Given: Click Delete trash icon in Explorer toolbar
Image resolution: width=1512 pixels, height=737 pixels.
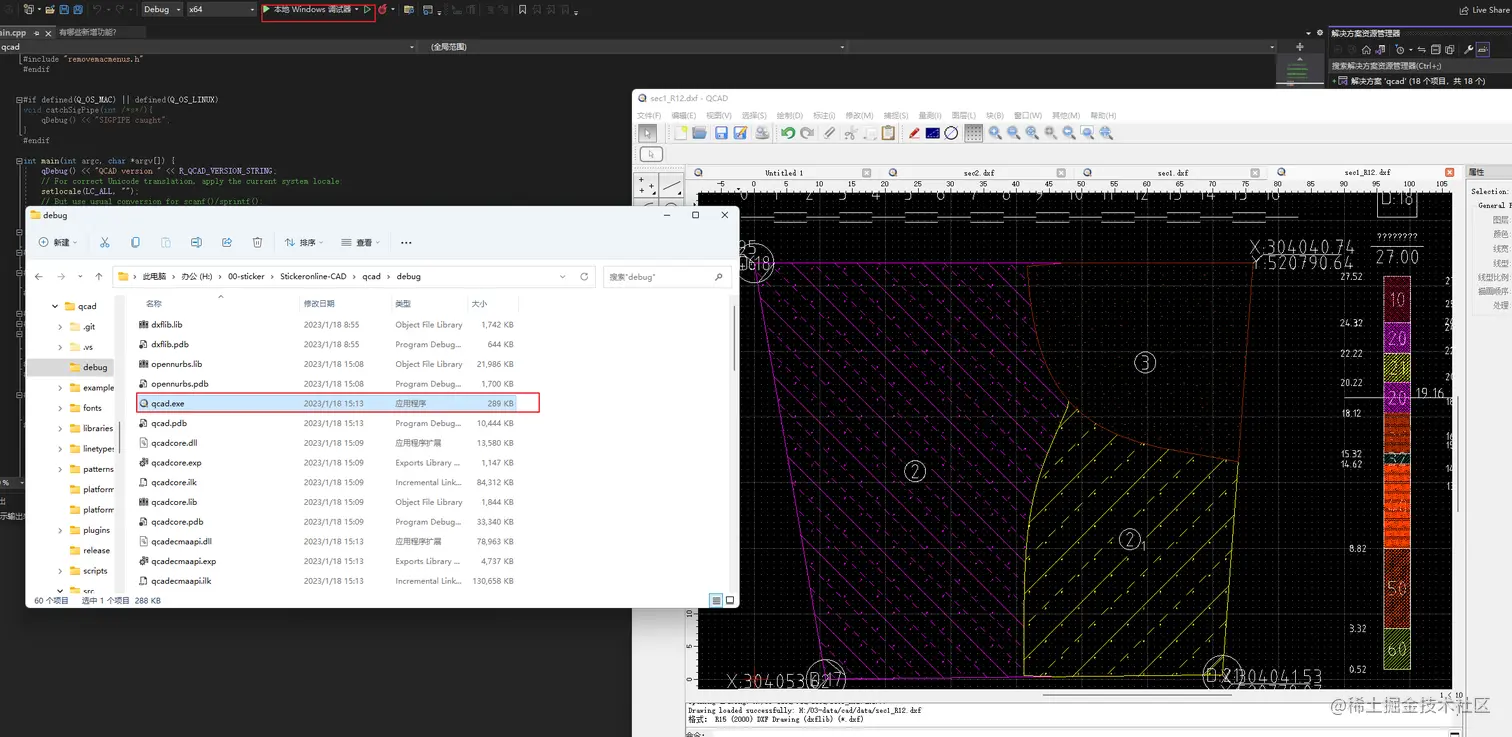Looking at the screenshot, I should (x=257, y=242).
